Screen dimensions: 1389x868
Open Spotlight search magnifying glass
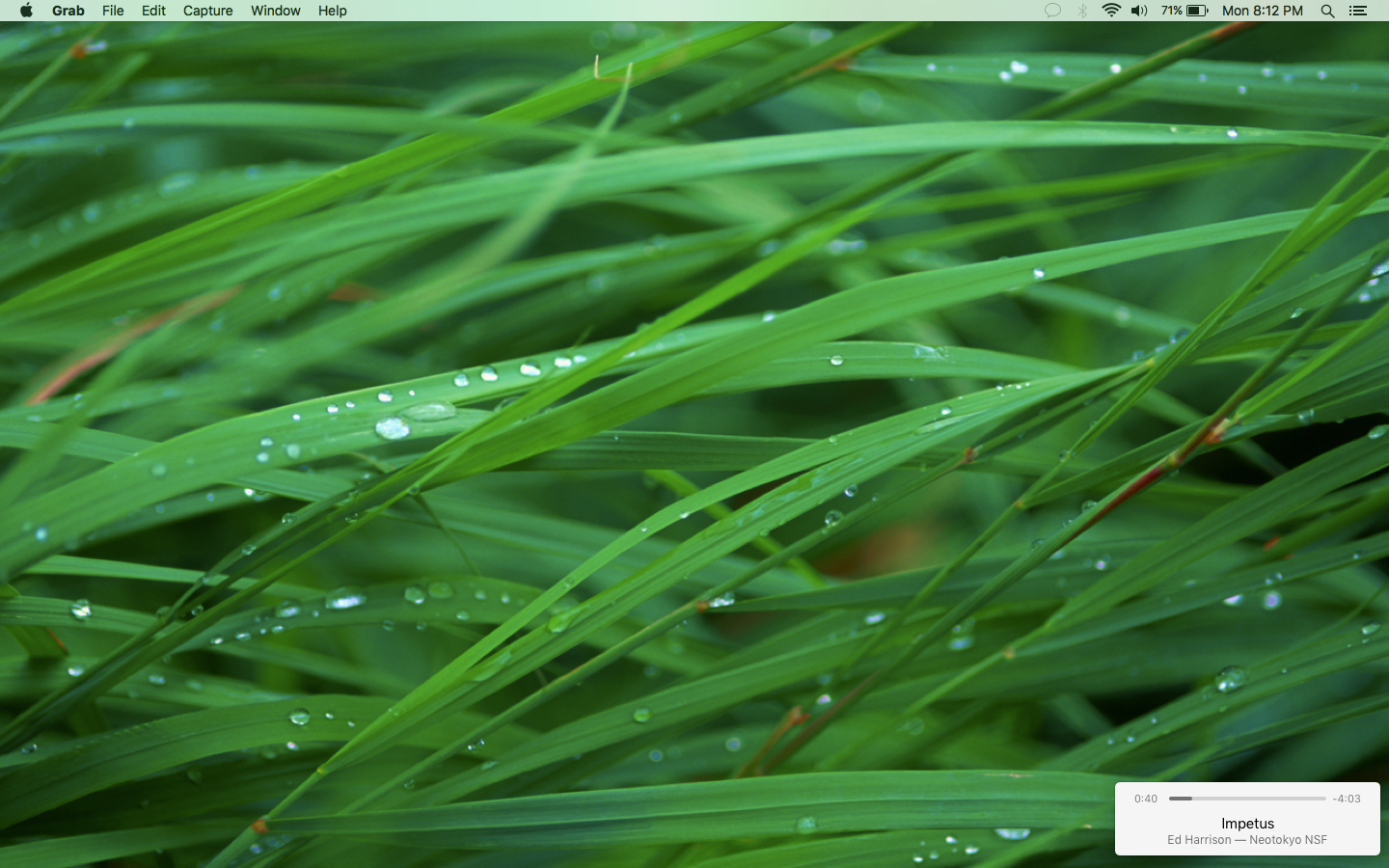(1327, 11)
